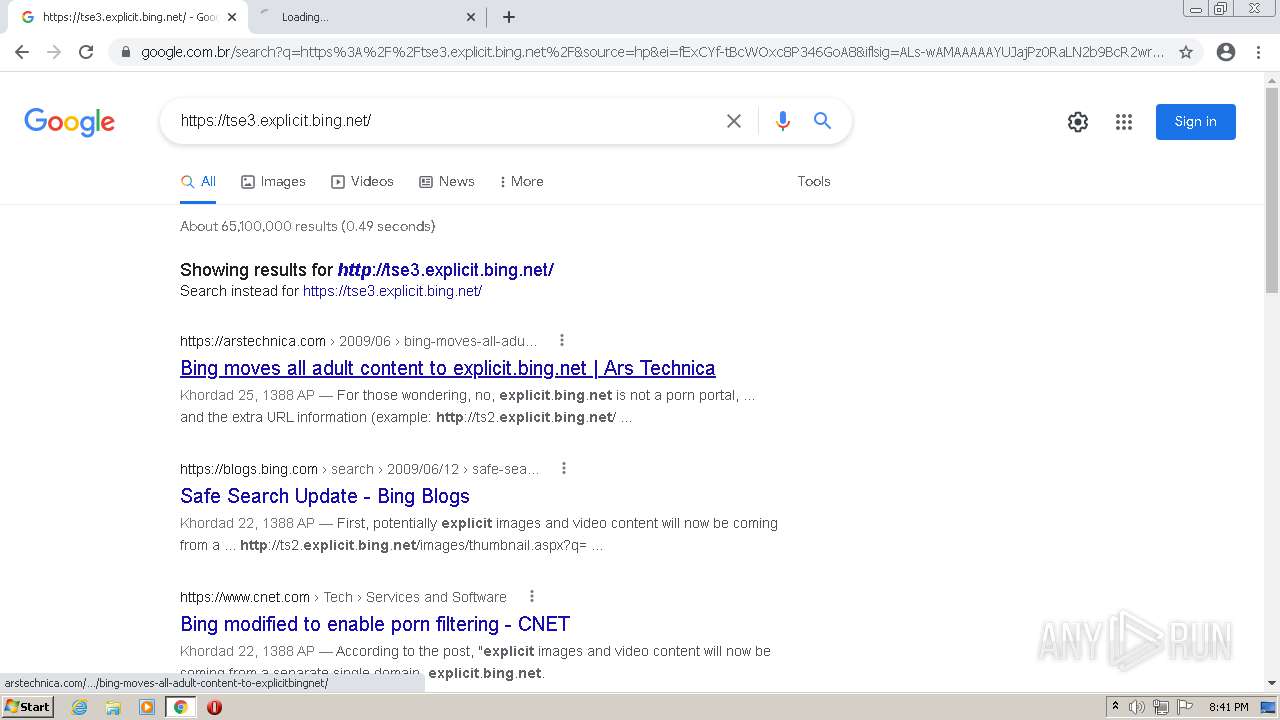Bookmark this page with the star icon
Viewport: 1280px width, 720px height.
coord(1186,52)
